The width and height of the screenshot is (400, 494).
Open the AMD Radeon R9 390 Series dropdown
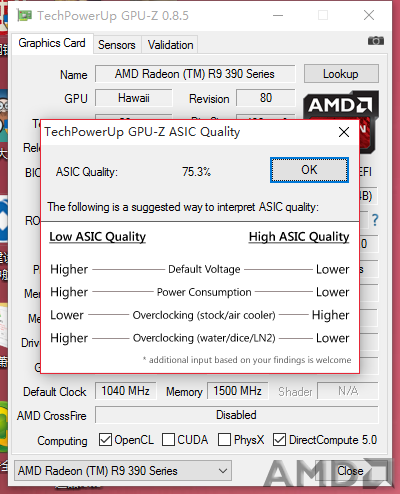point(123,471)
